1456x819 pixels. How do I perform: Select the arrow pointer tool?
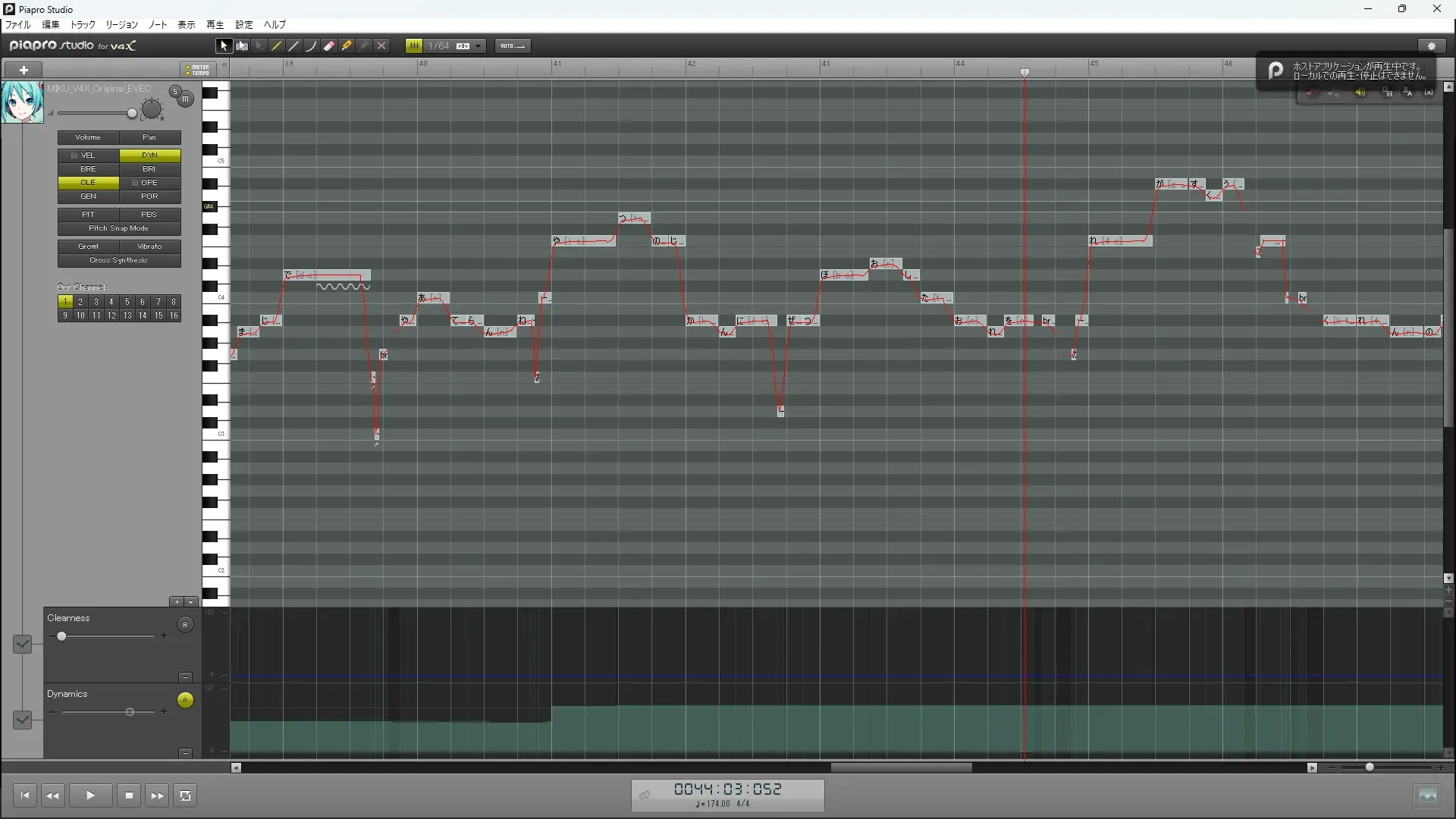click(x=224, y=46)
